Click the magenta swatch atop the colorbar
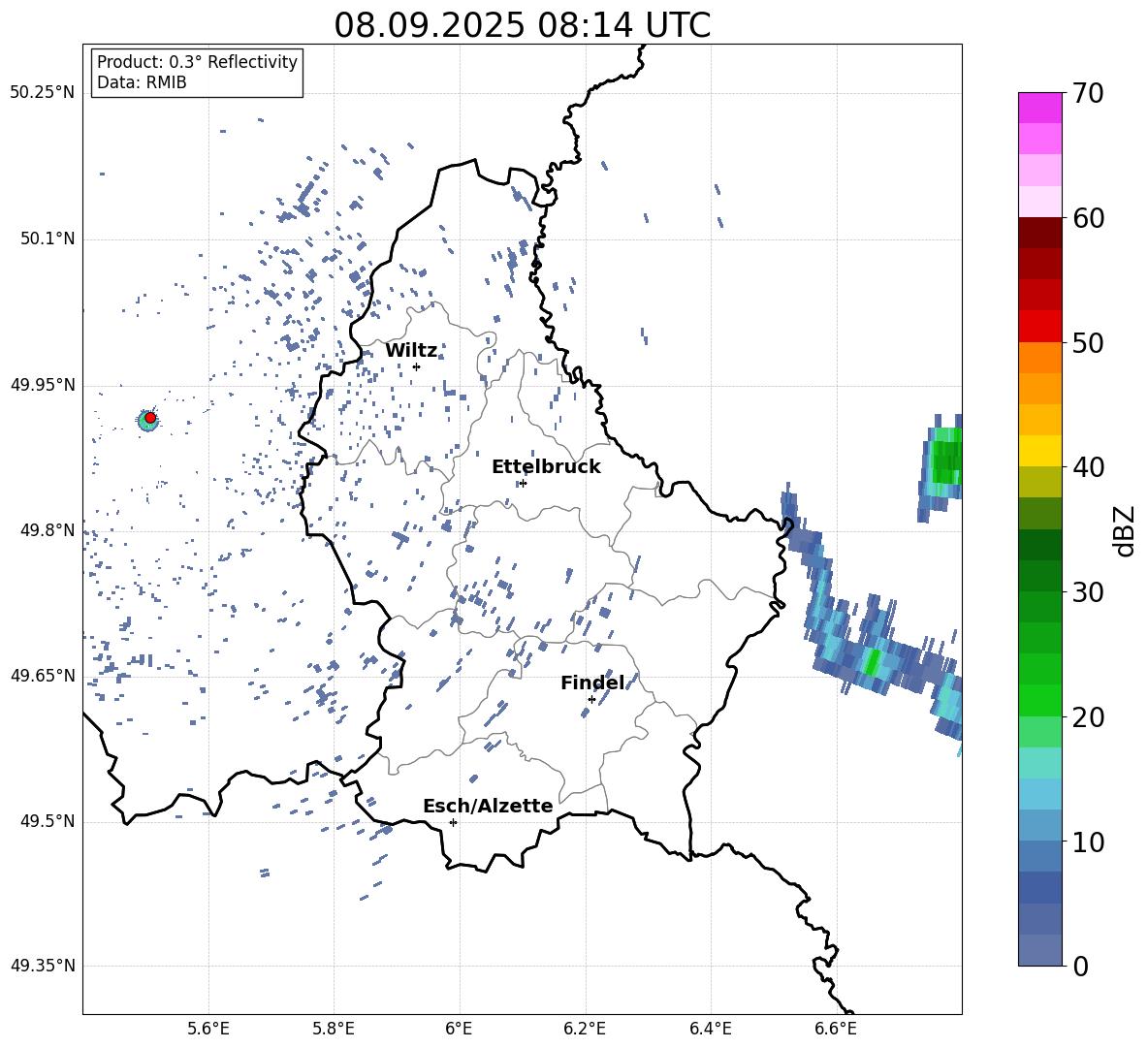The width and height of the screenshot is (1148, 1048). [x=1039, y=108]
